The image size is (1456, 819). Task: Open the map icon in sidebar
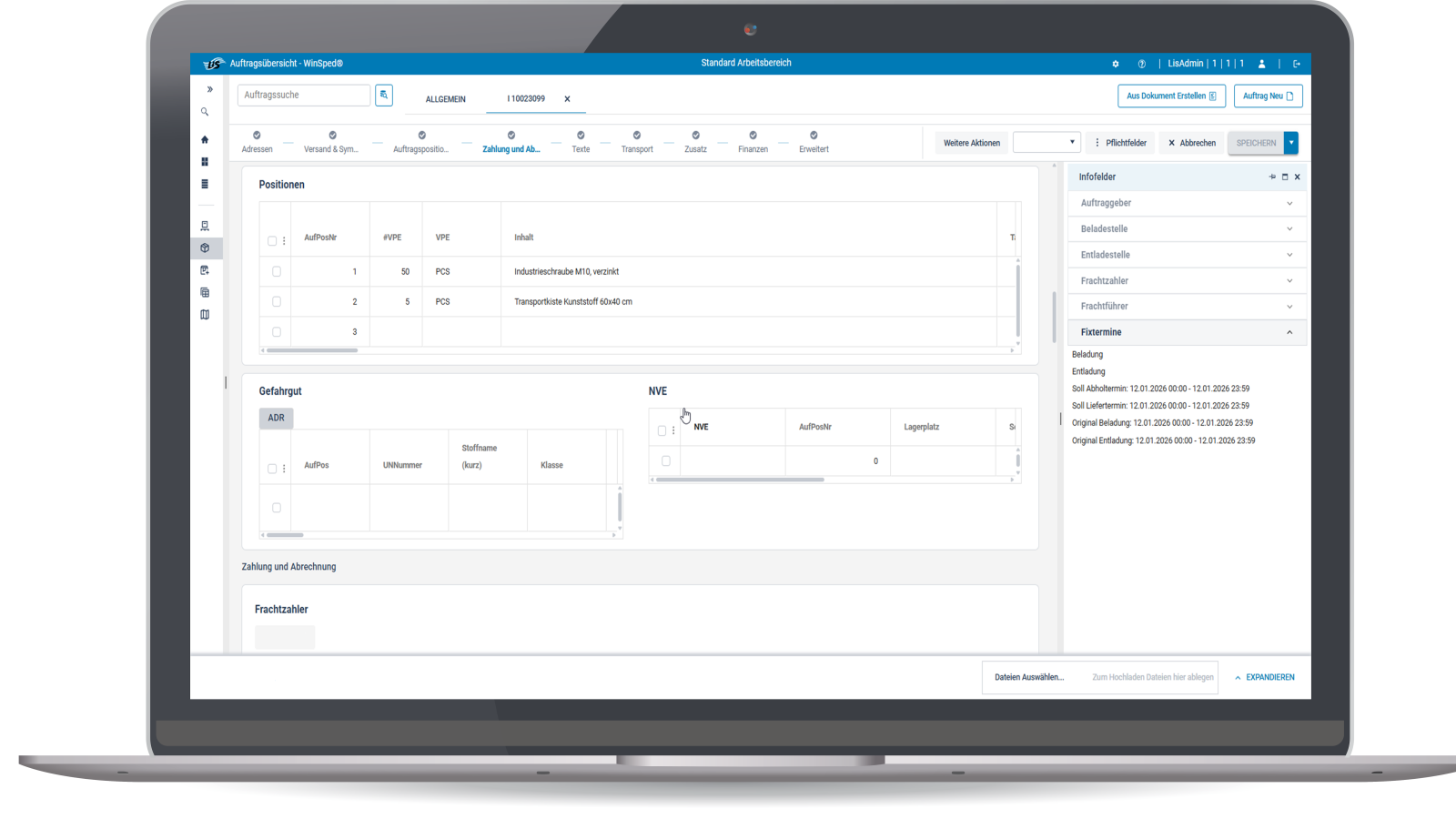(x=205, y=315)
